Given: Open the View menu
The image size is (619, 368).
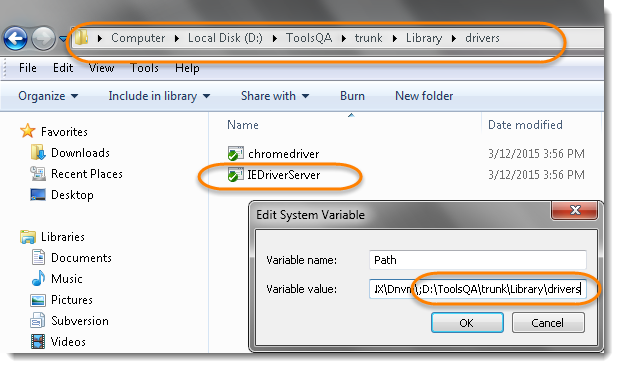Looking at the screenshot, I should coord(101,68).
